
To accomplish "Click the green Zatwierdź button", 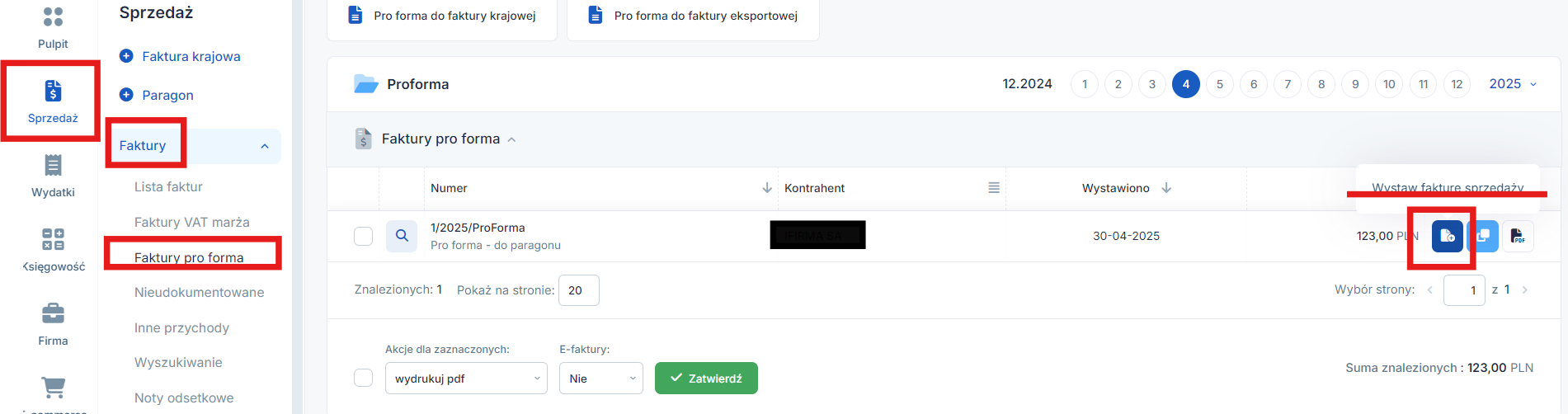I will (x=706, y=379).
